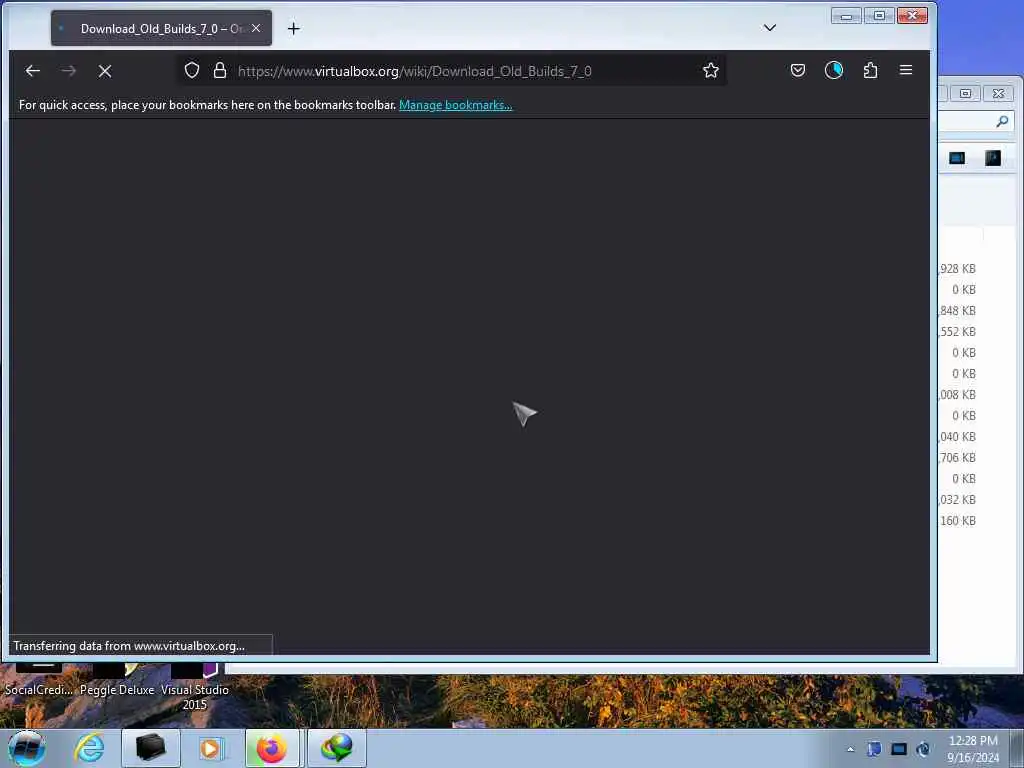This screenshot has width=1024, height=768.
Task: Show hidden system tray icons
Action: click(850, 749)
